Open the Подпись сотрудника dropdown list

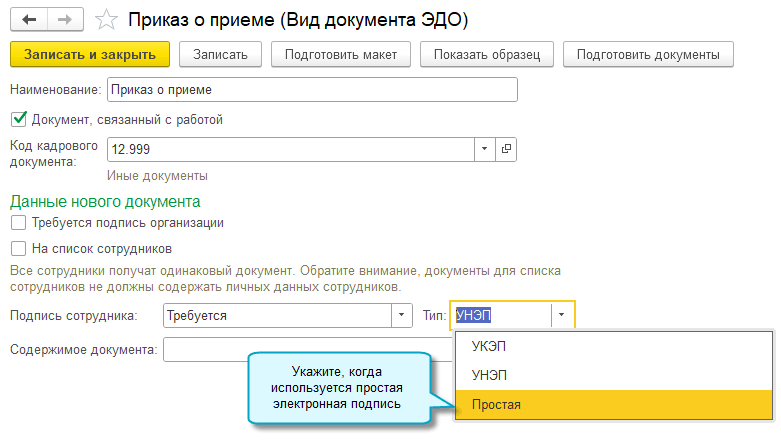click(402, 315)
